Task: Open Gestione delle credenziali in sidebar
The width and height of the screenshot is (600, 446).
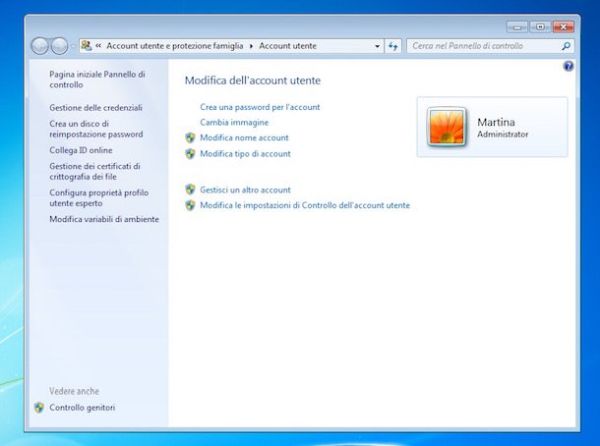Action: (96, 107)
